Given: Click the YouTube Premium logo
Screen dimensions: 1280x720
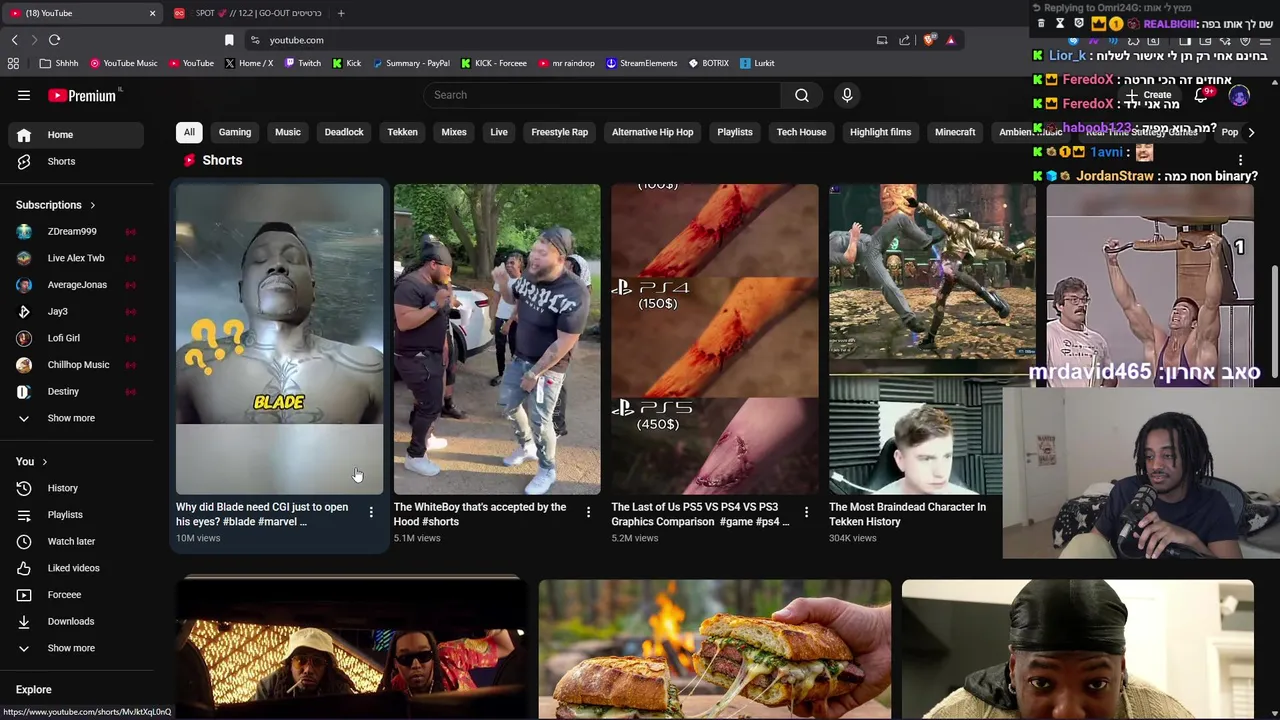Looking at the screenshot, I should click(84, 95).
